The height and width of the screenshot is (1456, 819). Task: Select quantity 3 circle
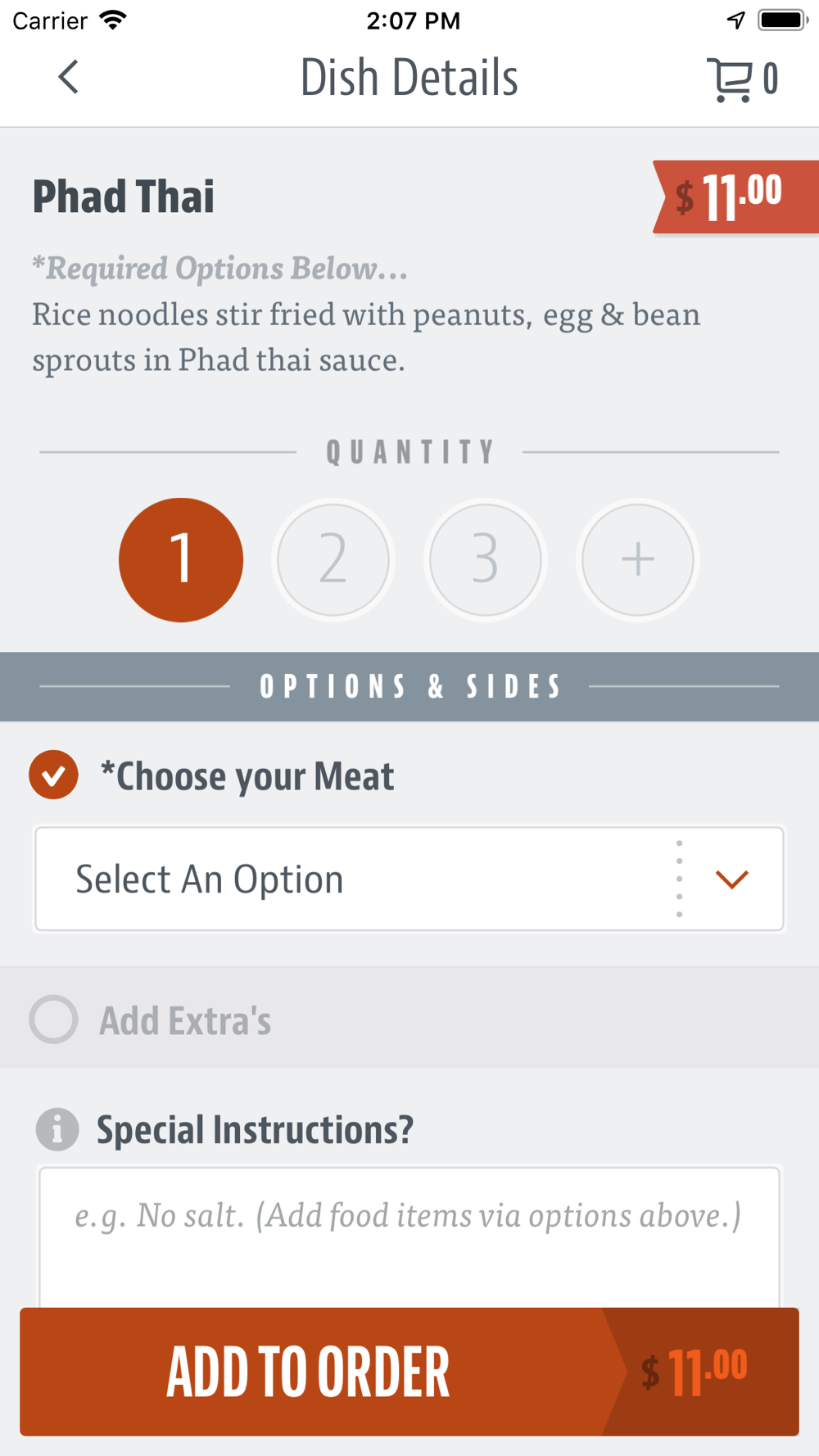click(485, 560)
